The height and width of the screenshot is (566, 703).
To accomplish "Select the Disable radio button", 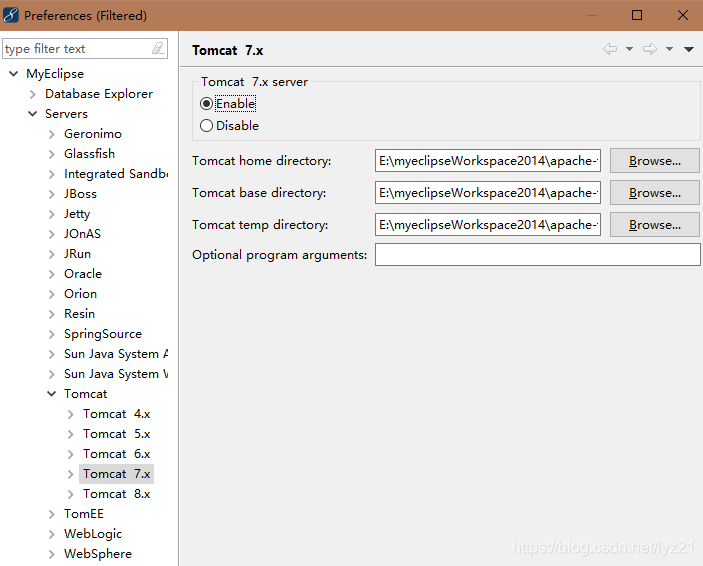I will (x=206, y=126).
